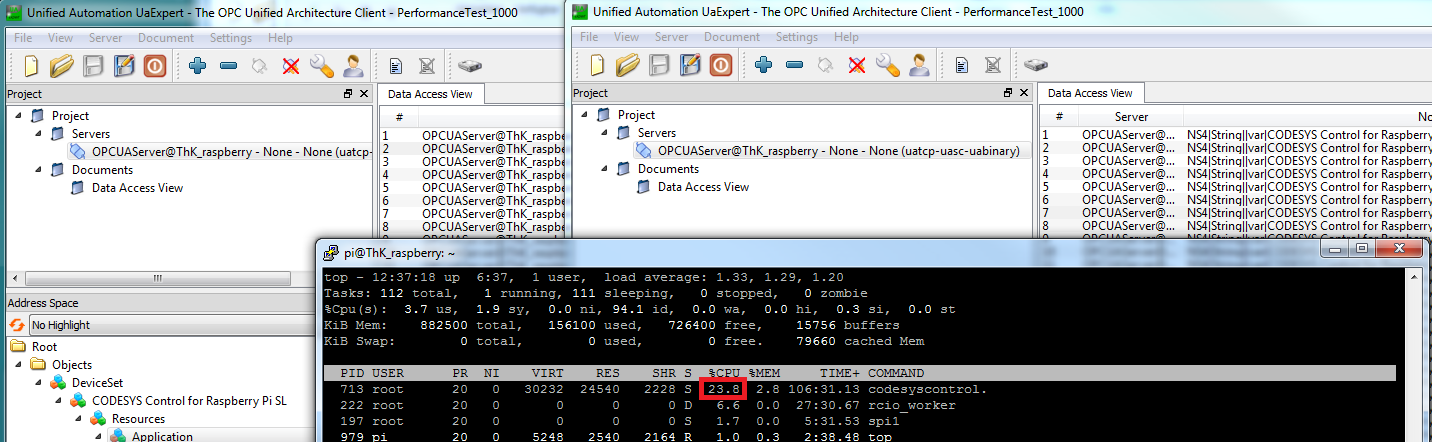Click the red X Disconnect icon, left window

290,66
